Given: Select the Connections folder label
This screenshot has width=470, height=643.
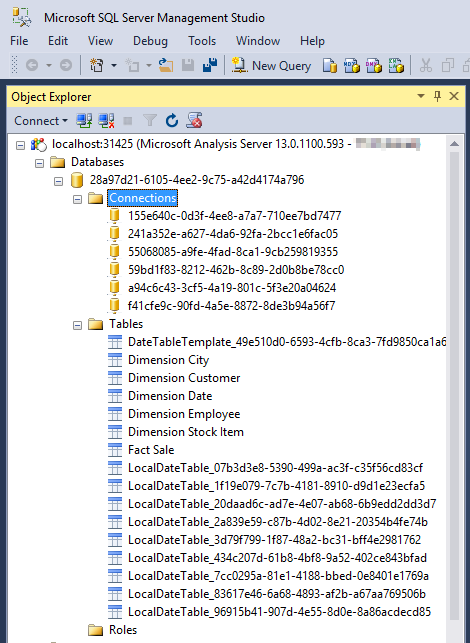Looking at the screenshot, I should (x=143, y=198).
